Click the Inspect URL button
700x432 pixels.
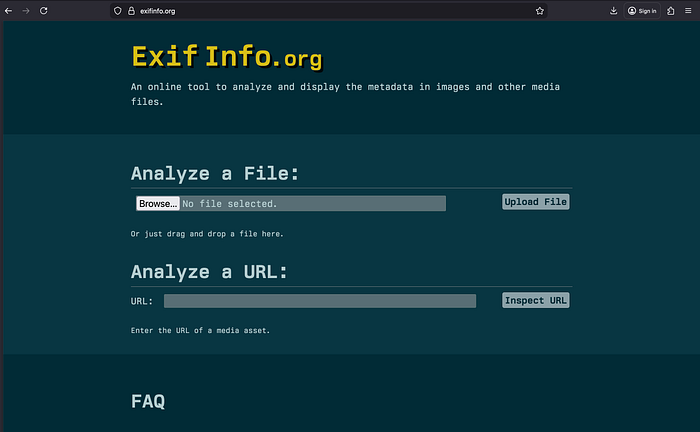pyautogui.click(x=536, y=300)
